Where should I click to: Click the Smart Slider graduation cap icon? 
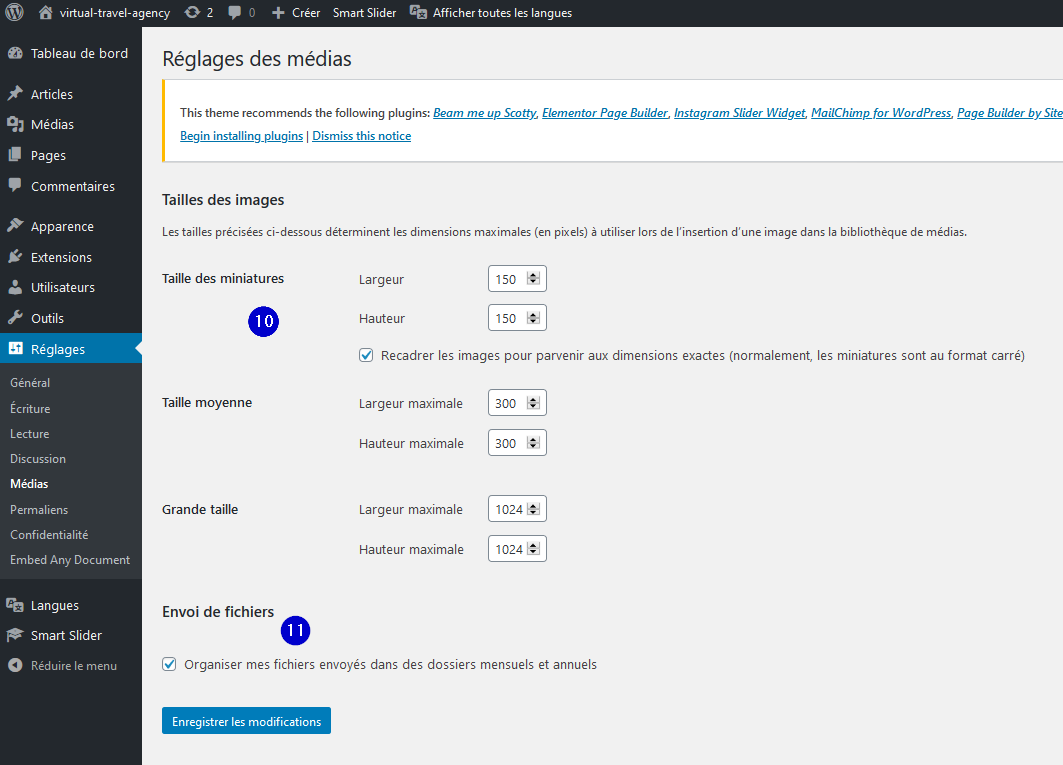click(x=15, y=635)
